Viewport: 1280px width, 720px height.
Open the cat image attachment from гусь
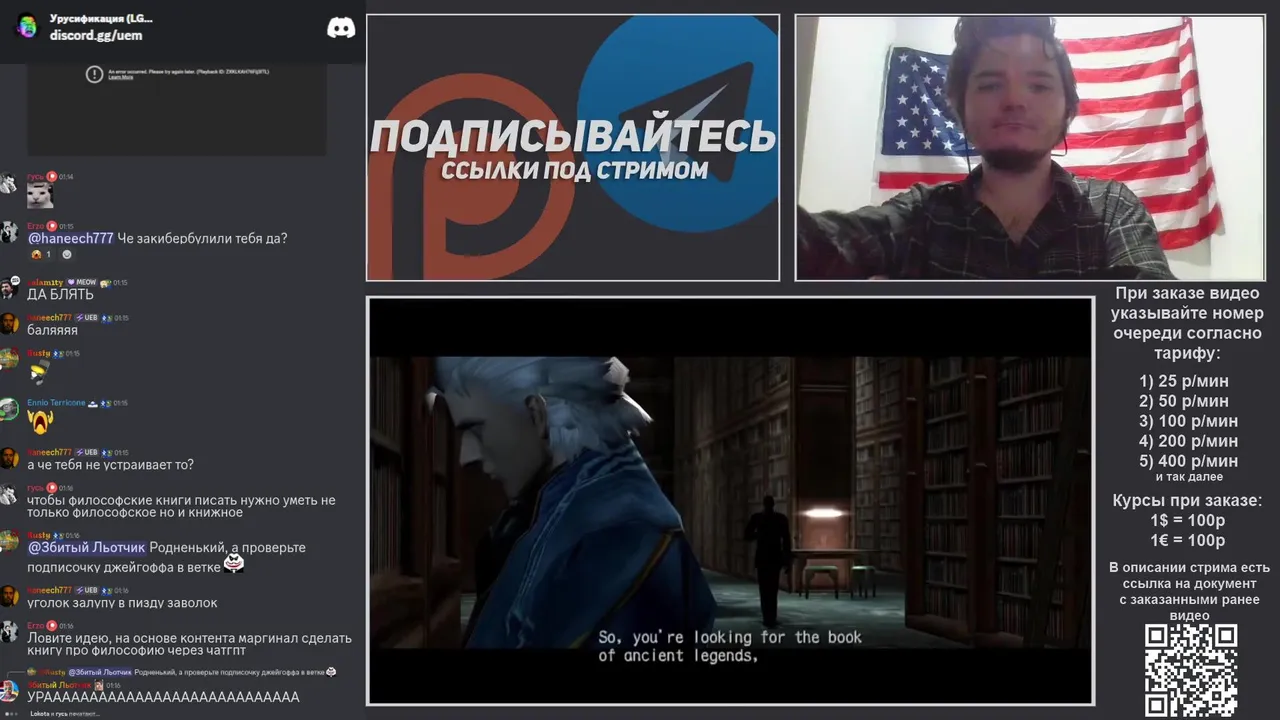click(40, 196)
